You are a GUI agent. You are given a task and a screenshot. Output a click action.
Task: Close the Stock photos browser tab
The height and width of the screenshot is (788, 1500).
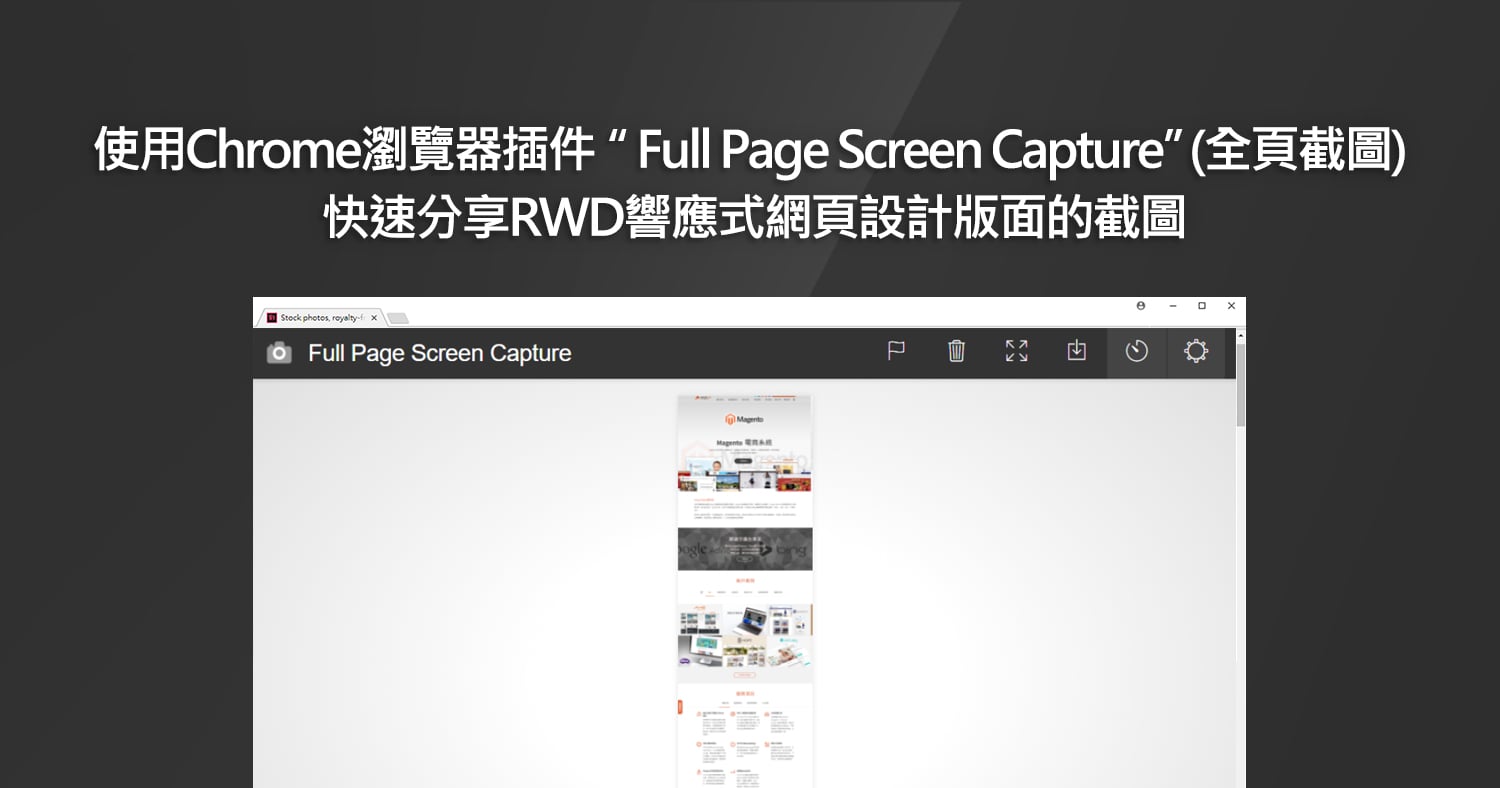374,318
